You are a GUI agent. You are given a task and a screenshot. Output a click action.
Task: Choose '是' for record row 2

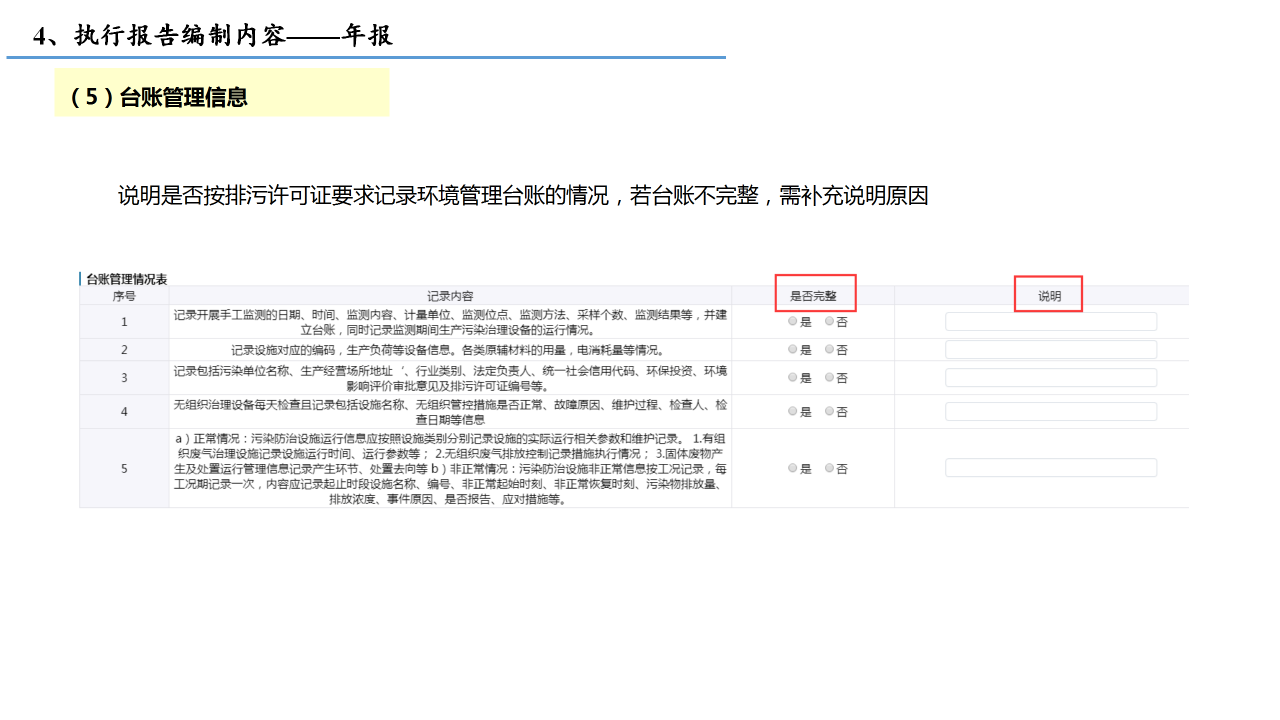[793, 349]
